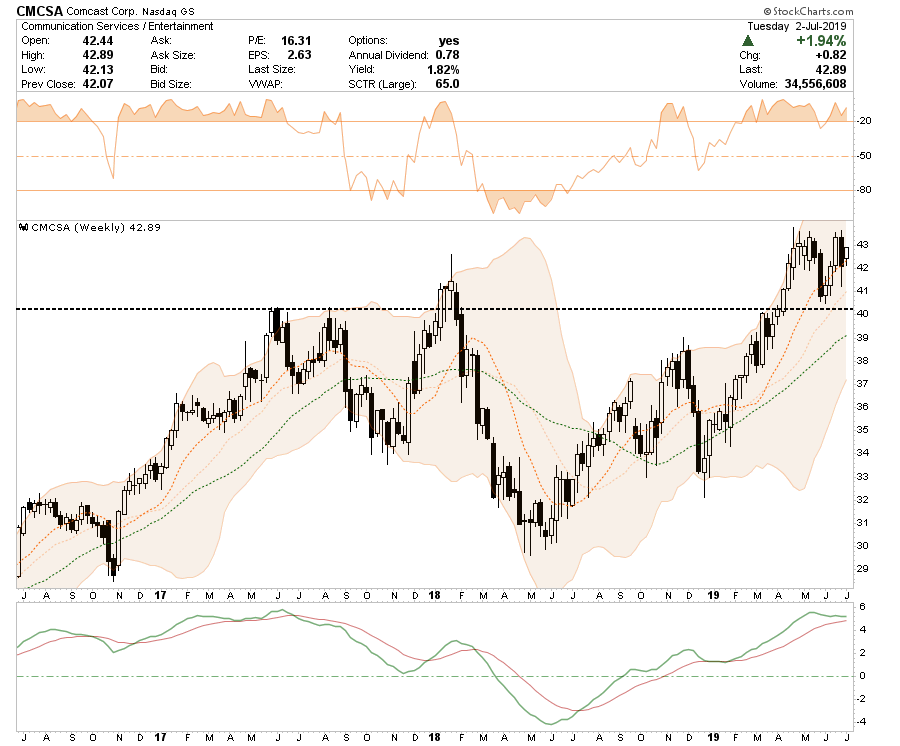The width and height of the screenshot is (900, 746).
Task: Select the CMCSA ticker symbol in header
Action: (x=39, y=11)
